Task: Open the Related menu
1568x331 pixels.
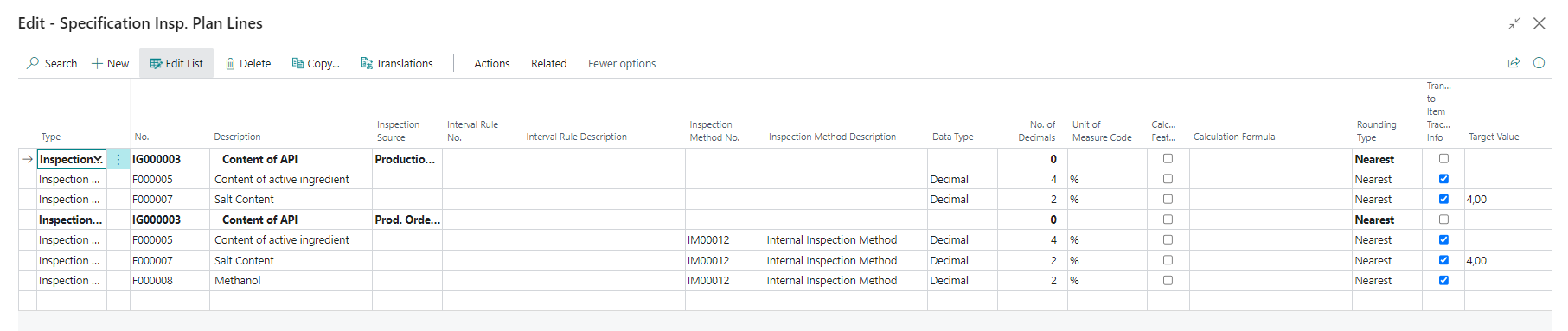Action: click(548, 63)
